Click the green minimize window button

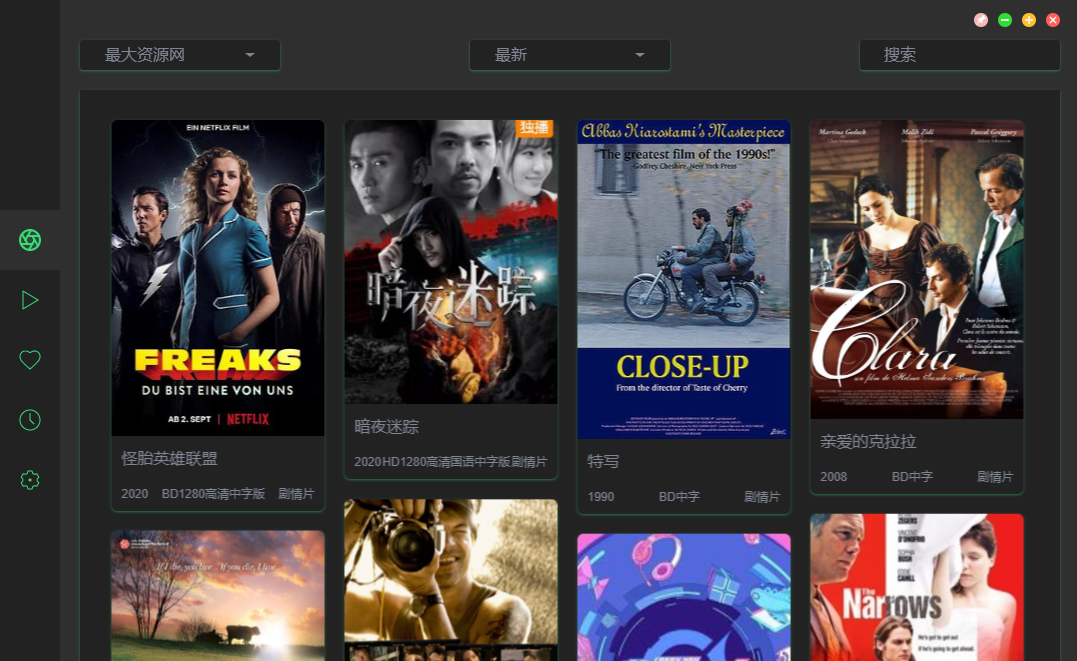1005,20
